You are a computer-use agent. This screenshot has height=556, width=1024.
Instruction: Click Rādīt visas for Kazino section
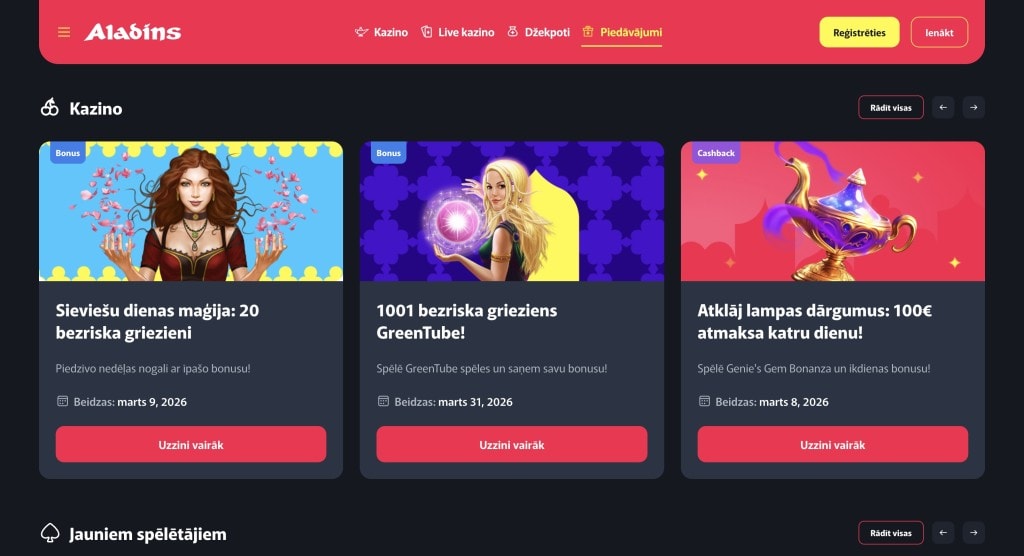click(891, 107)
